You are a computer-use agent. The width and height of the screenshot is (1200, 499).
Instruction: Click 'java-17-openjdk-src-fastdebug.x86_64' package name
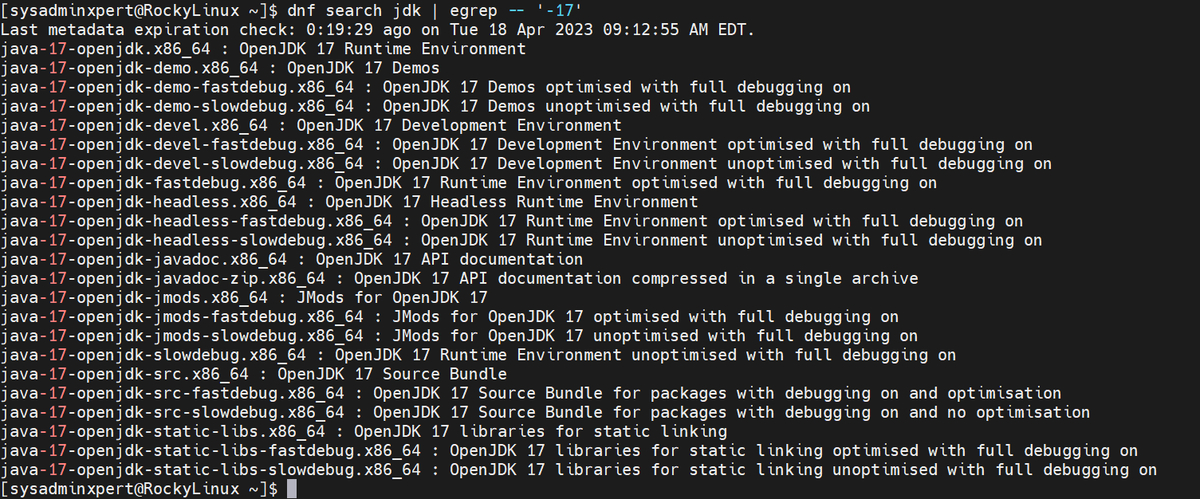click(172, 393)
